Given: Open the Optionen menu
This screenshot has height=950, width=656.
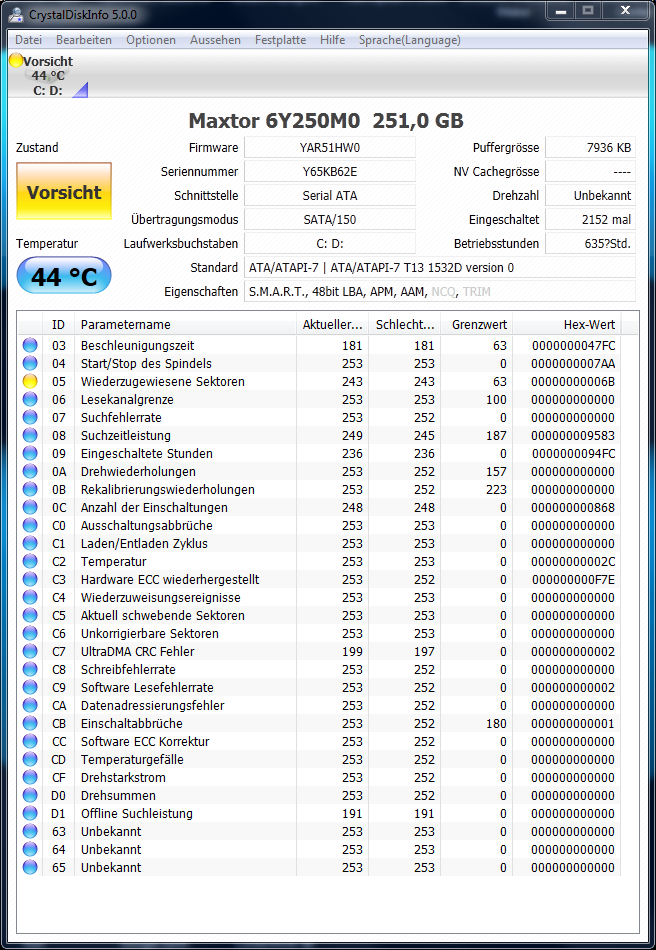Looking at the screenshot, I should click(151, 40).
